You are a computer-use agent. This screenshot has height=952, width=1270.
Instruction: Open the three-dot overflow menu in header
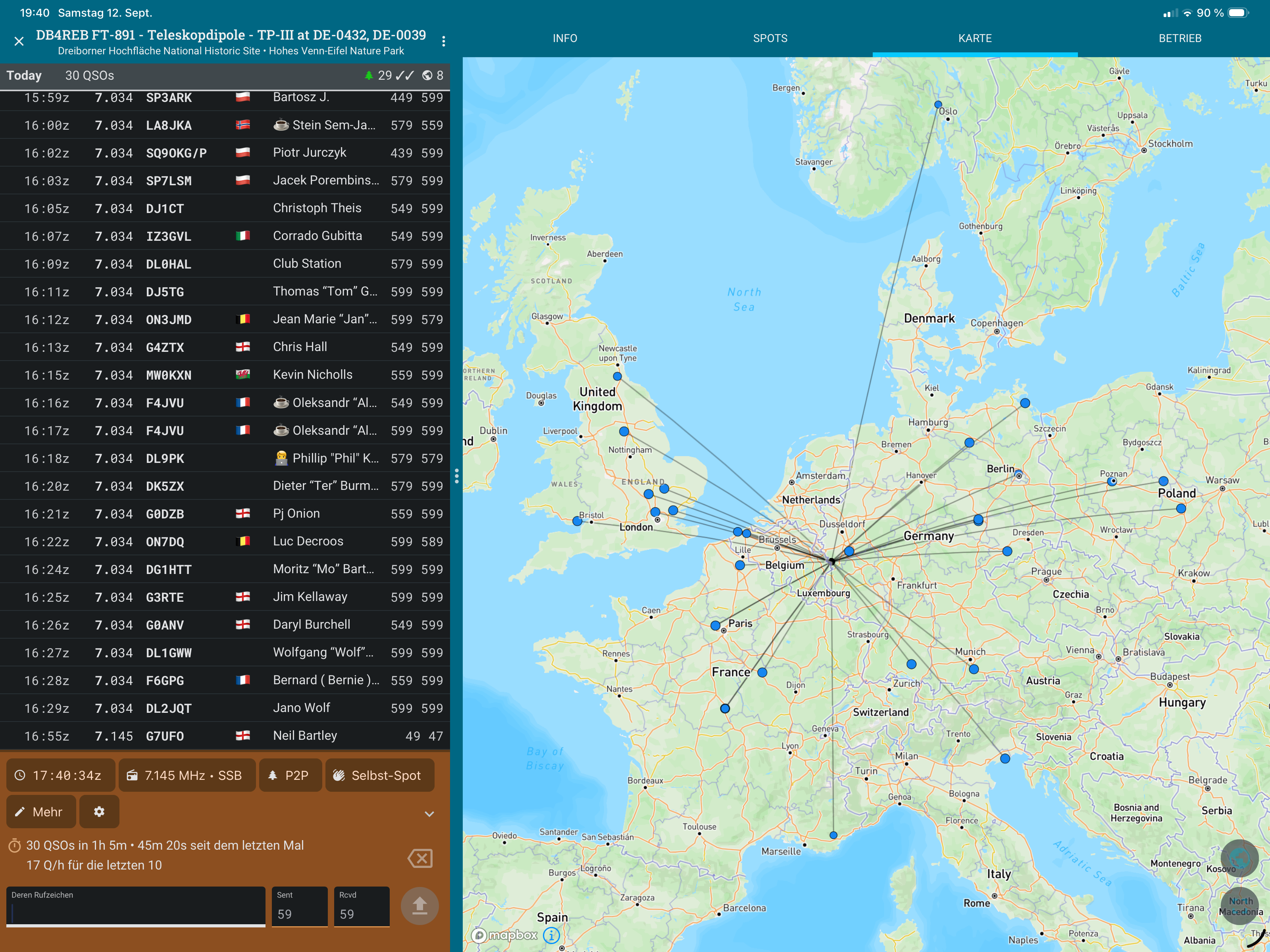click(443, 41)
